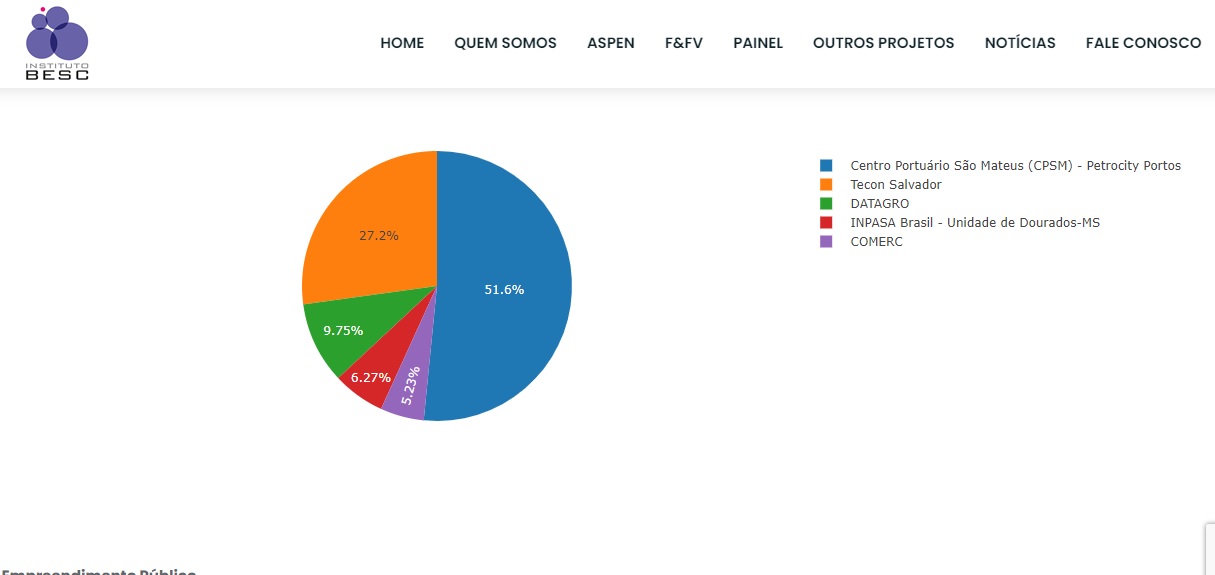Open OUTROS PROJETOS menu
This screenshot has width=1215, height=575.
click(x=883, y=43)
